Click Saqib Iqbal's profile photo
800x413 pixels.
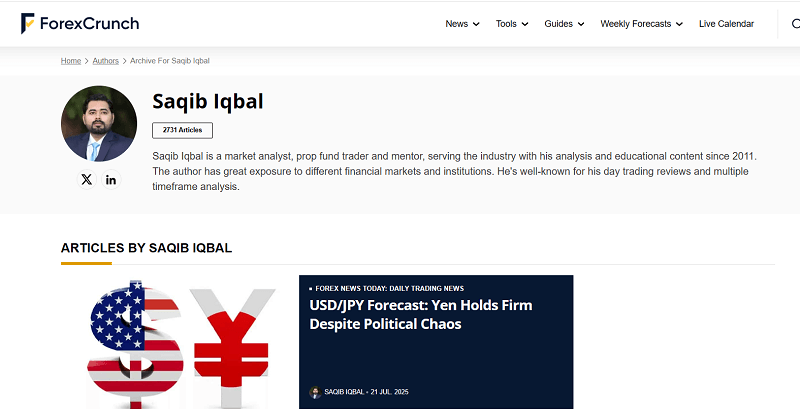99,124
